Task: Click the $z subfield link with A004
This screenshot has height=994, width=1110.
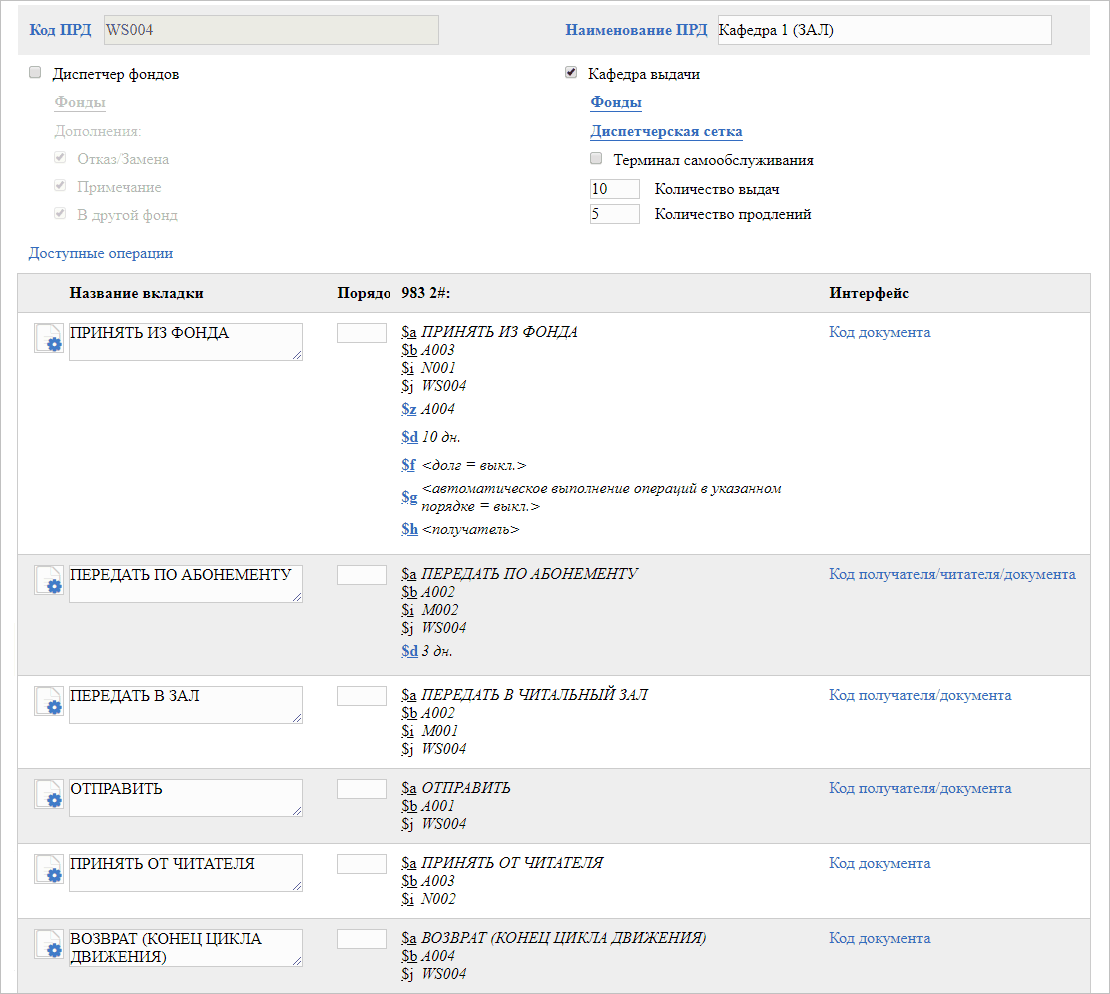Action: pyautogui.click(x=408, y=409)
